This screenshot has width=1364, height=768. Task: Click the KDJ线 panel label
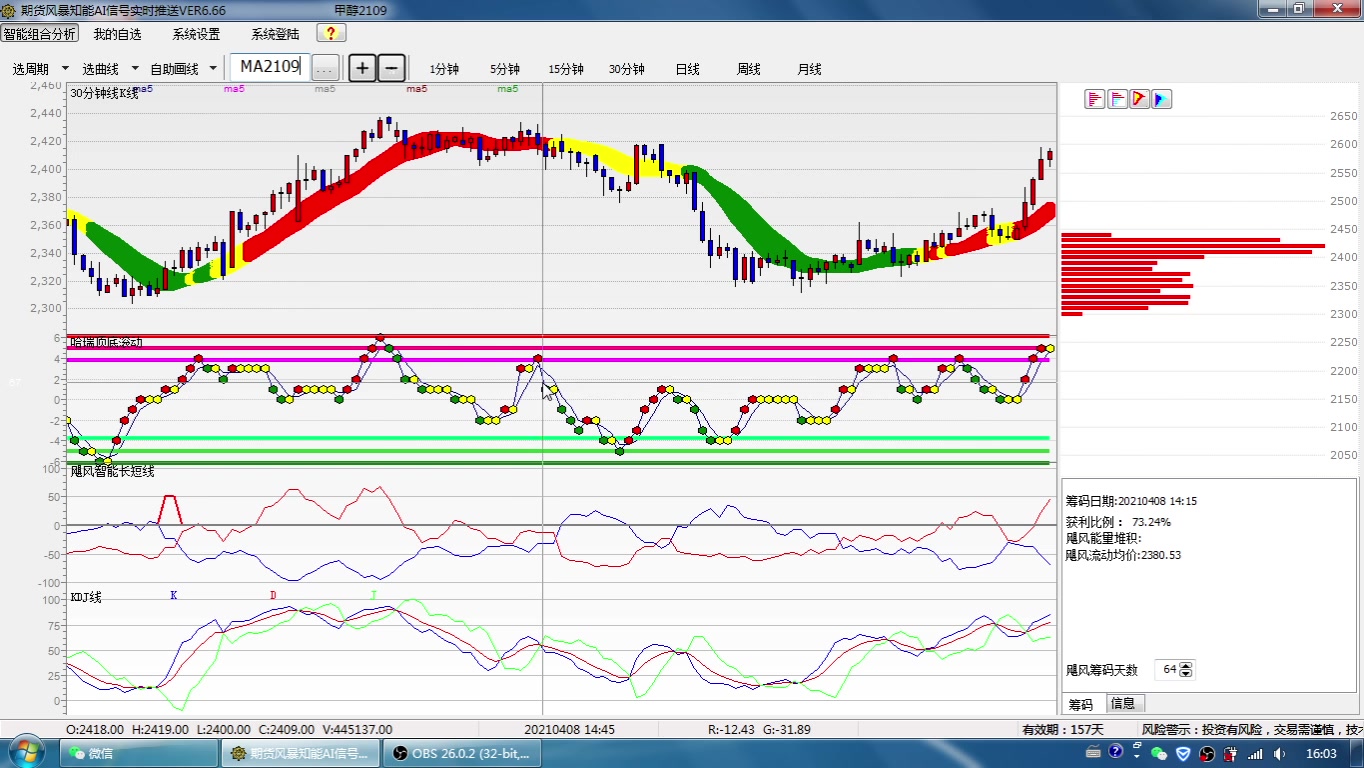point(86,597)
